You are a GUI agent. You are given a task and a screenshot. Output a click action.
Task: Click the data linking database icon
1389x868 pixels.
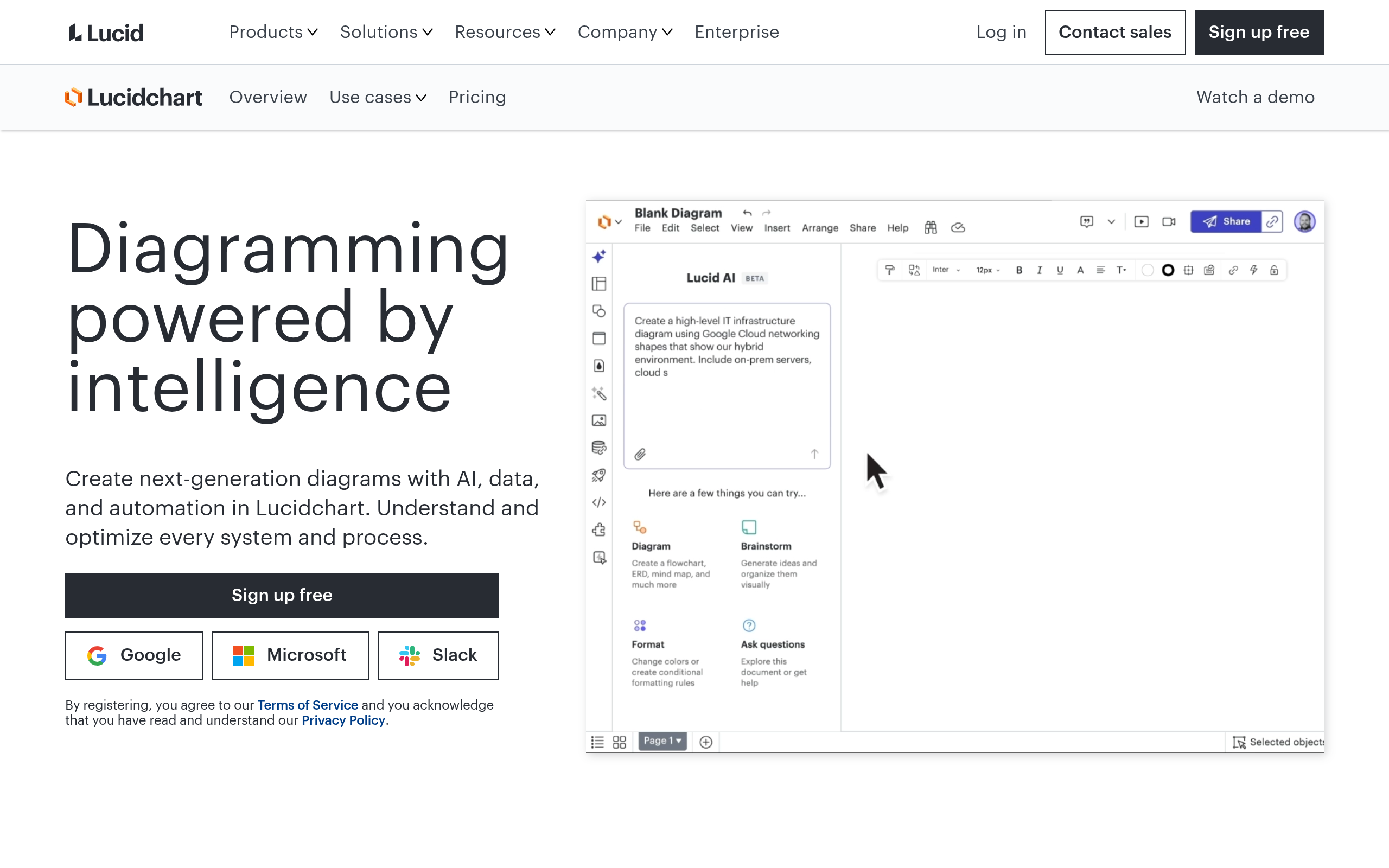coord(598,448)
